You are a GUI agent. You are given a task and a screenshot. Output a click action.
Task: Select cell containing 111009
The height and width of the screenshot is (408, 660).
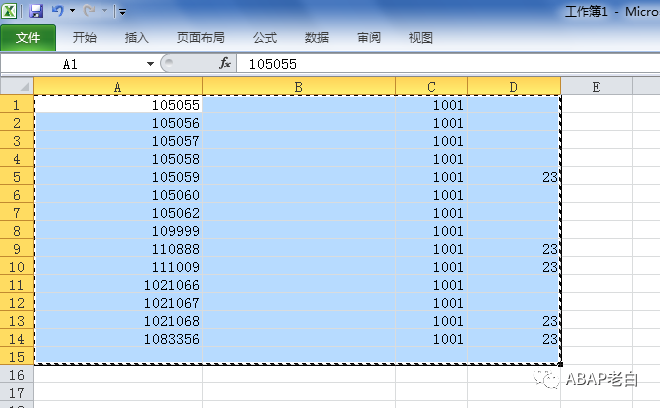click(x=118, y=267)
